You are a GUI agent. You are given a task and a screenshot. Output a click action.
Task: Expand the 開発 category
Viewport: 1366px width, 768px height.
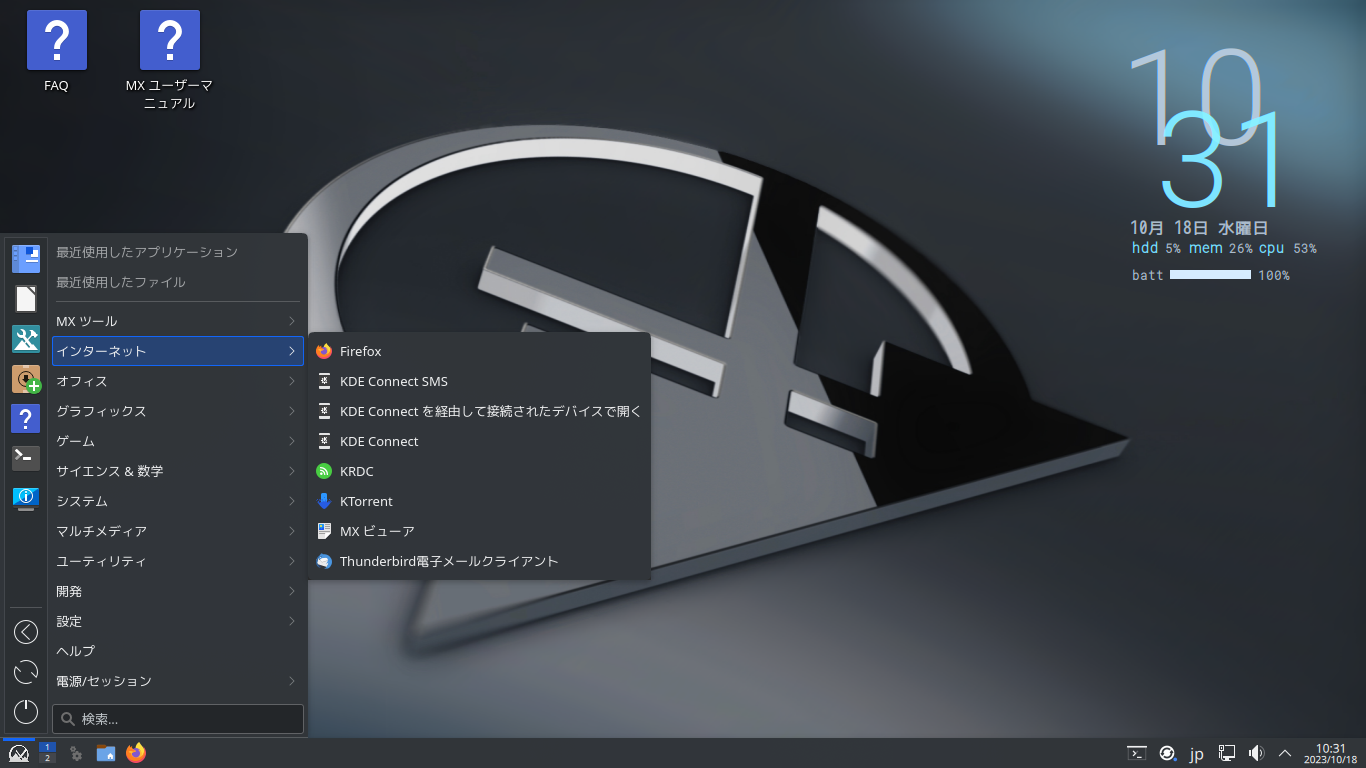[176, 591]
